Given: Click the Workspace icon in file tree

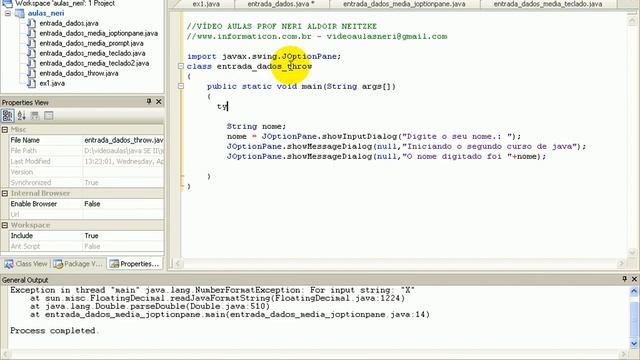Looking at the screenshot, I should [x=7, y=4].
